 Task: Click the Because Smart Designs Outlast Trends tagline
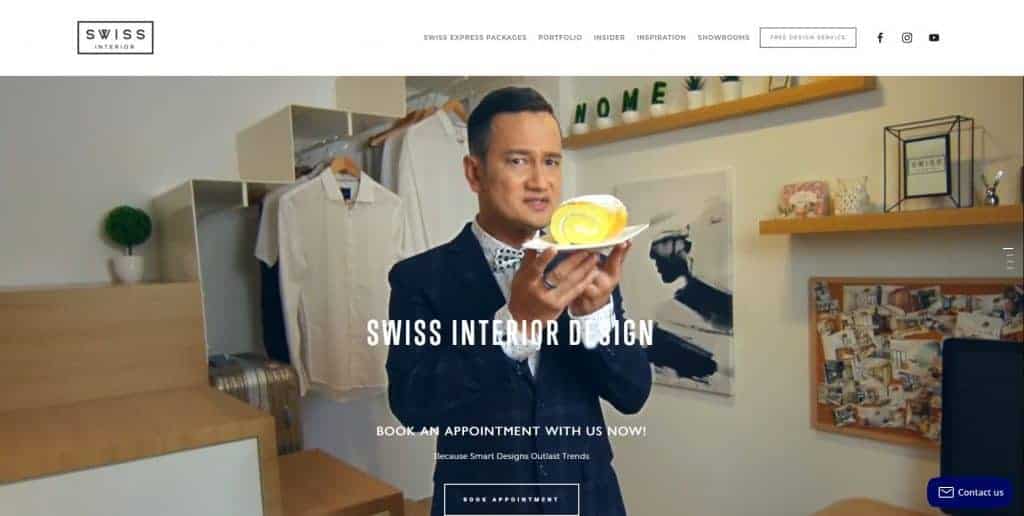(511, 456)
